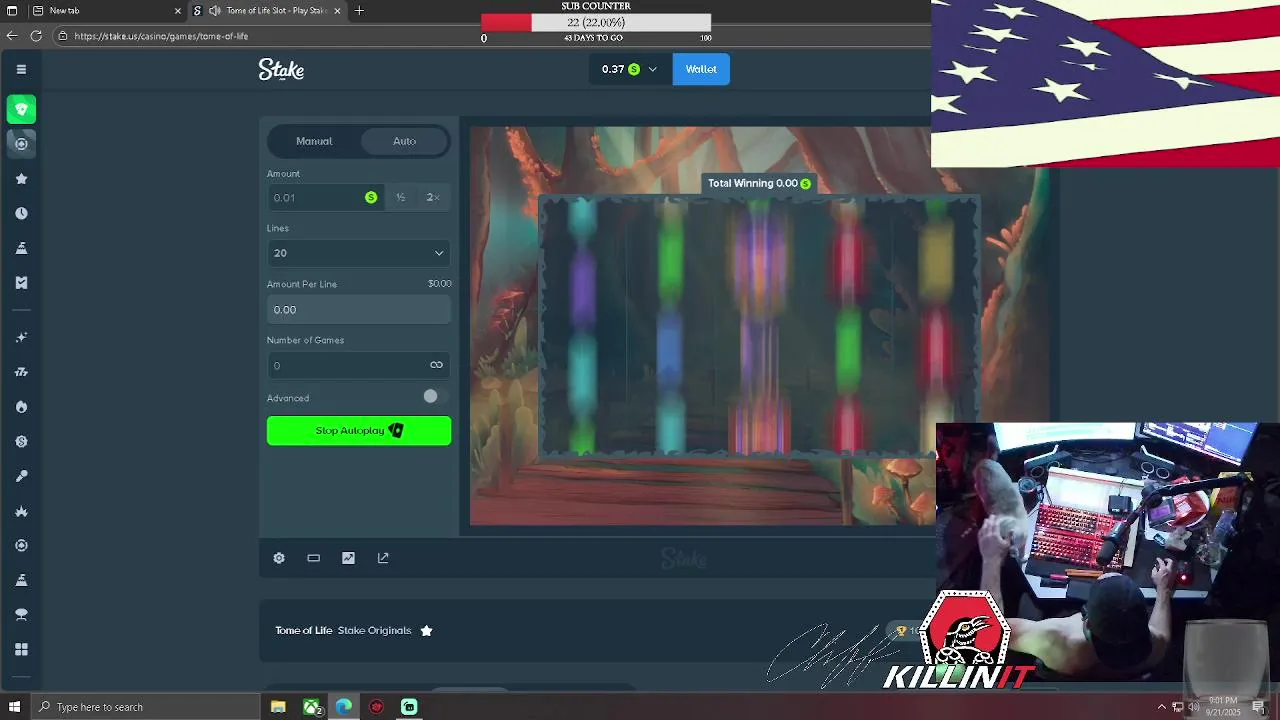Halve the bet with ½ button

pos(400,197)
